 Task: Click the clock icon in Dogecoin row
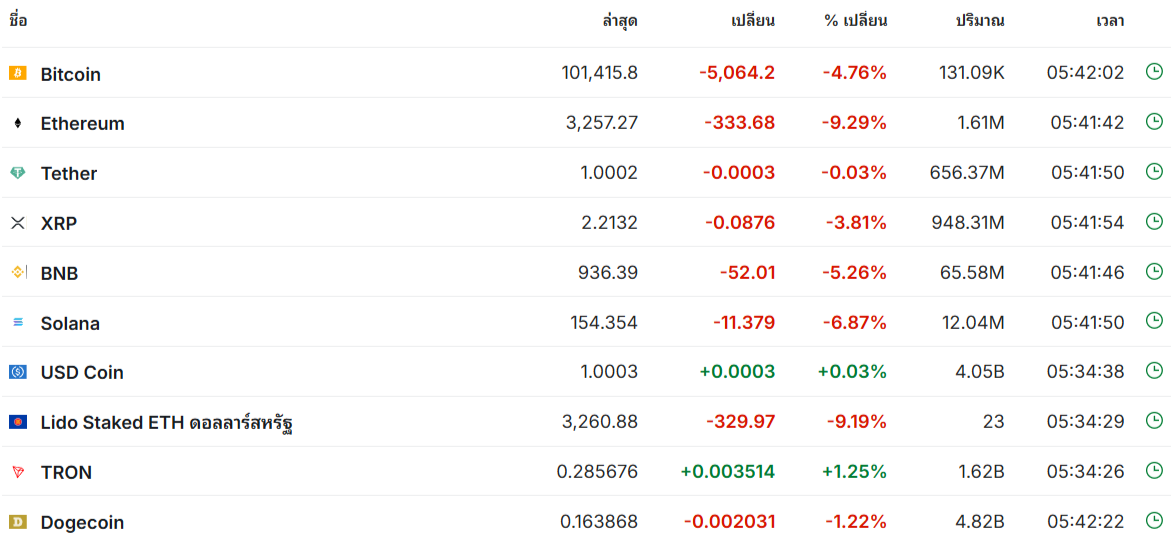click(1154, 520)
